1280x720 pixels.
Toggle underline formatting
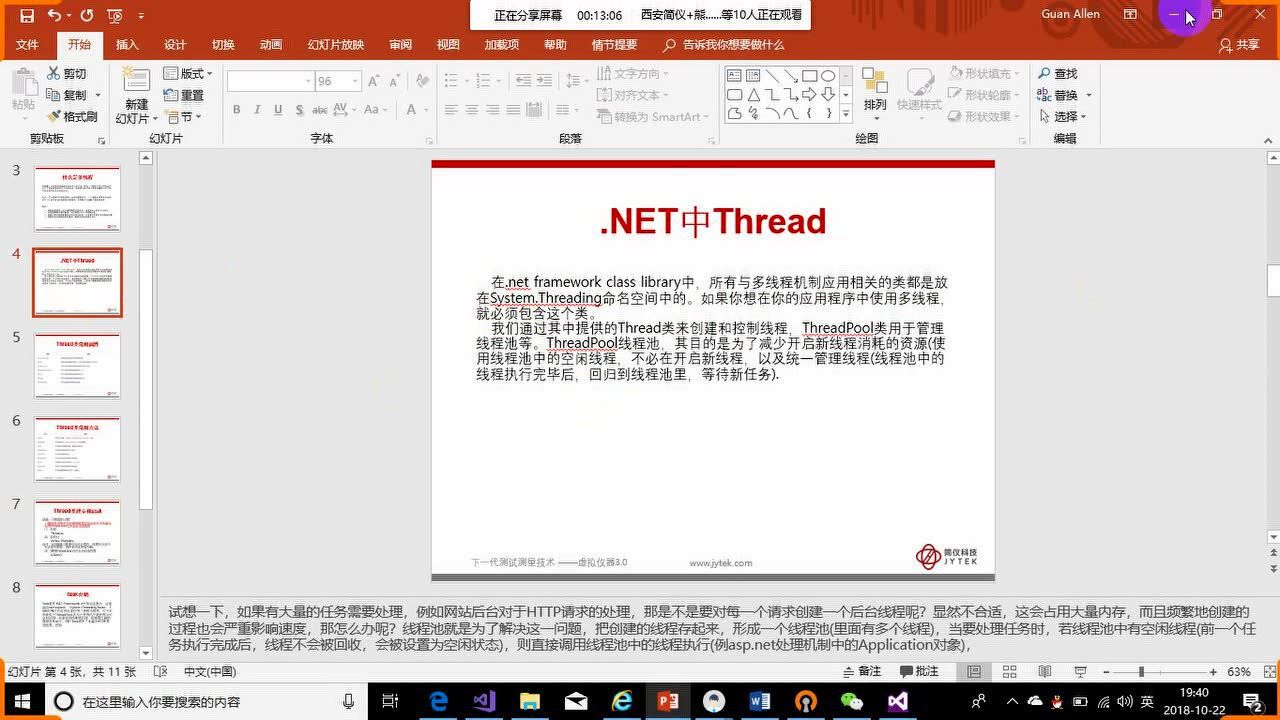[x=276, y=109]
